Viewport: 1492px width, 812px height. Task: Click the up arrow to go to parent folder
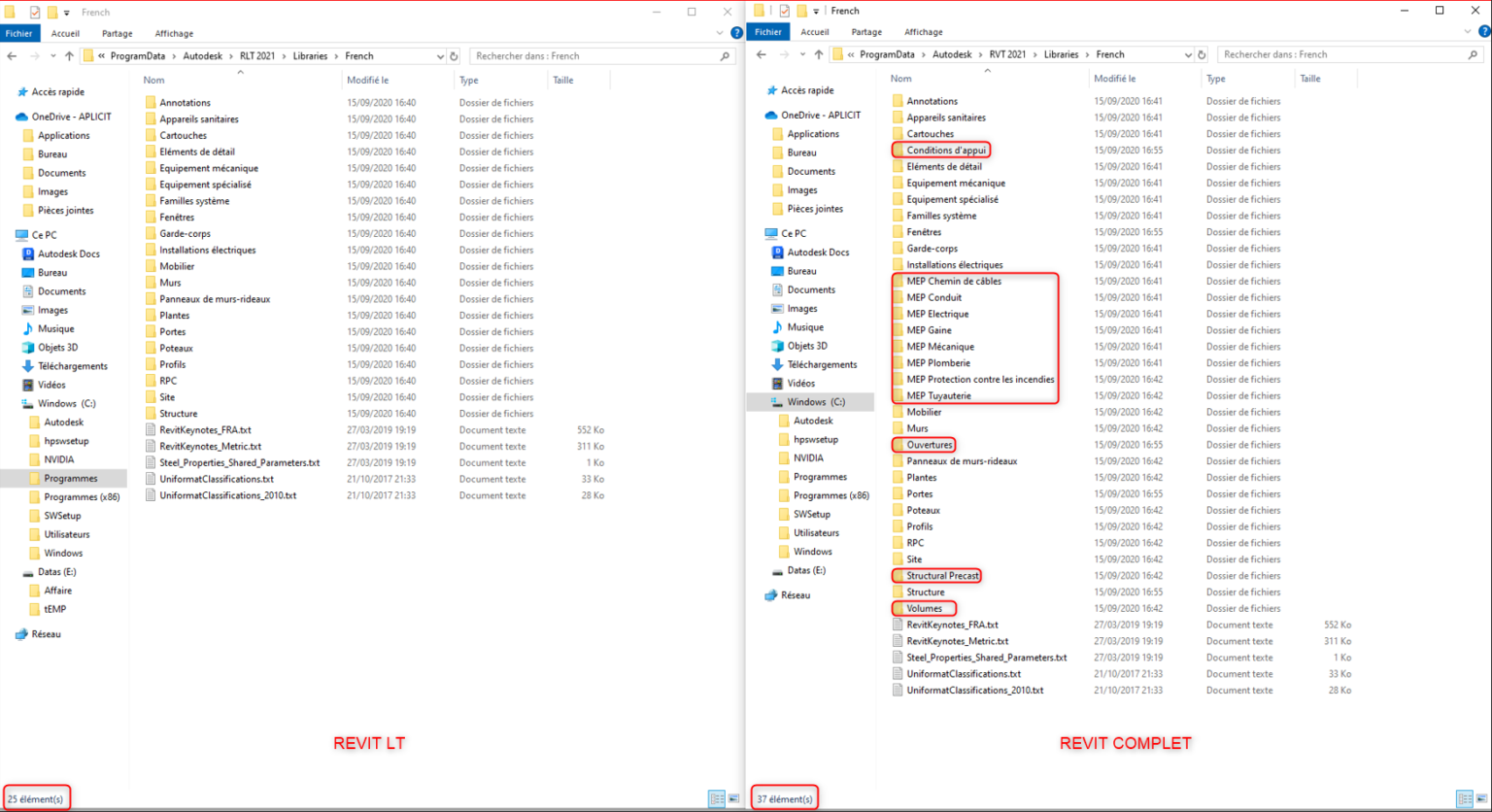pyautogui.click(x=69, y=55)
